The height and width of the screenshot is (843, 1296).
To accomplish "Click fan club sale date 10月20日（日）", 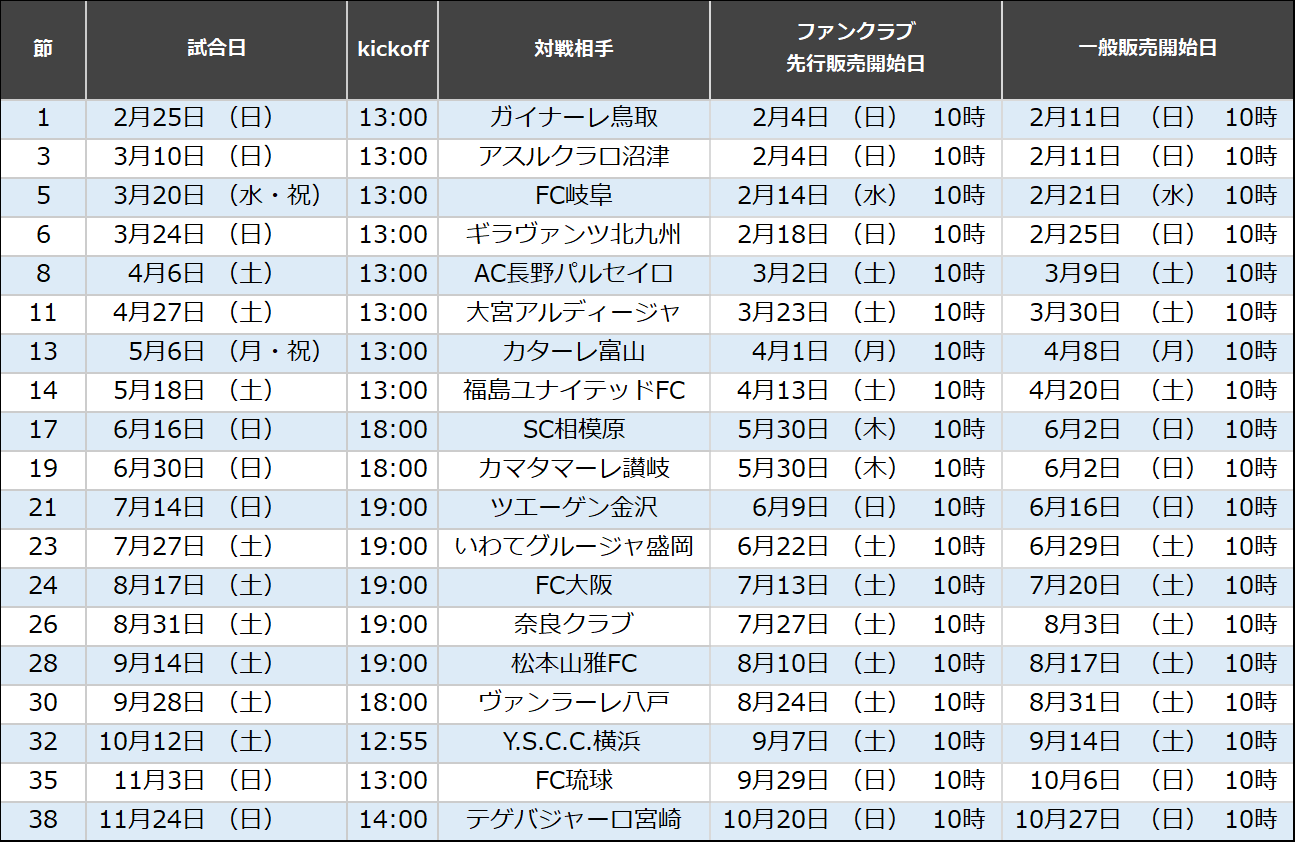I will point(811,820).
